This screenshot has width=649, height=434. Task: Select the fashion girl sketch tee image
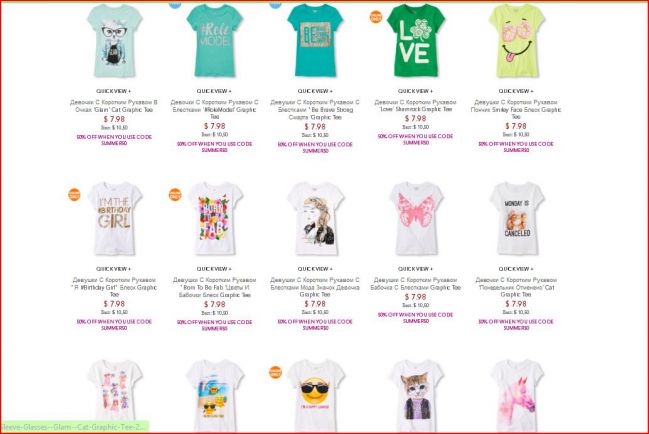click(x=315, y=218)
